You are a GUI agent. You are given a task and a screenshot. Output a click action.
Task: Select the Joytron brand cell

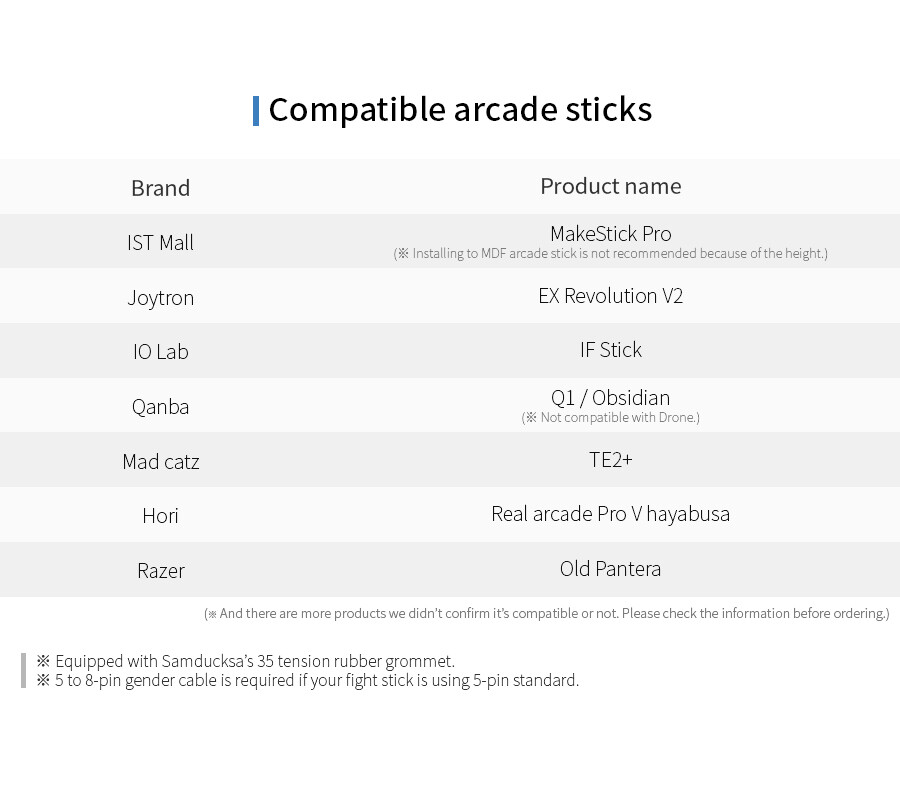(x=161, y=298)
